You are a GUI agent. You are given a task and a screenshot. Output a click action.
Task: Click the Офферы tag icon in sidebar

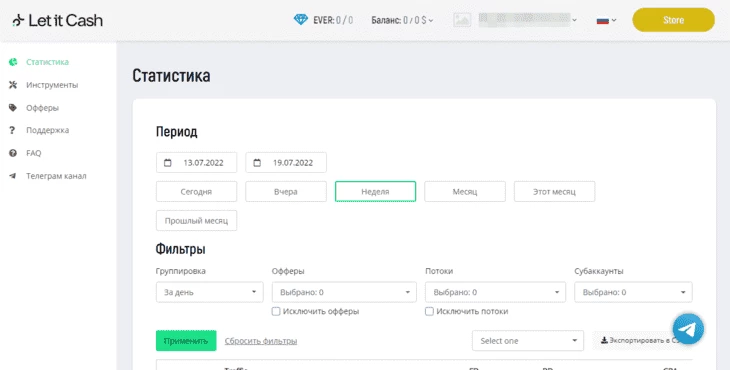(13, 108)
